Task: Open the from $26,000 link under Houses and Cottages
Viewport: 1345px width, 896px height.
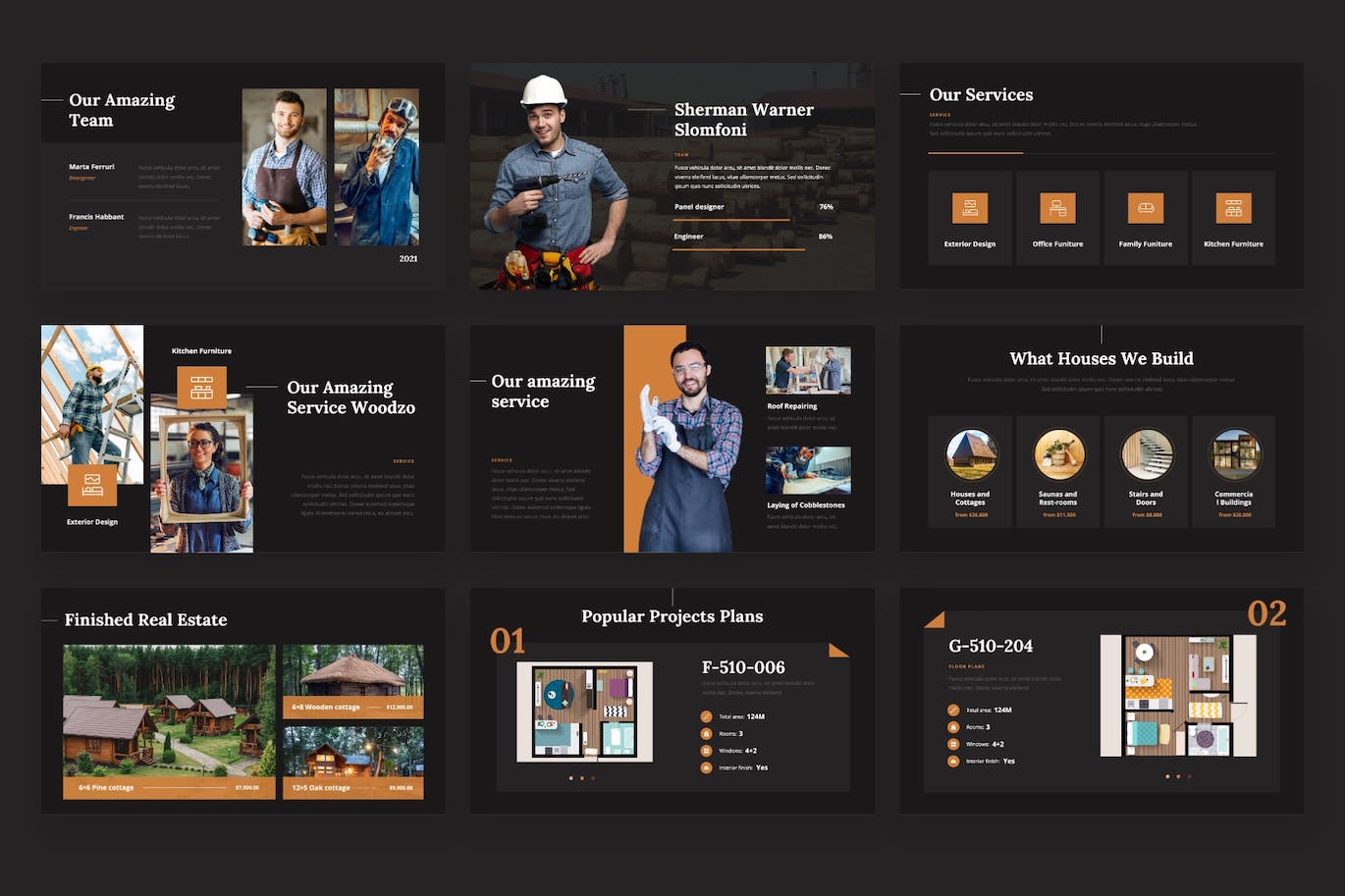Action: point(970,514)
